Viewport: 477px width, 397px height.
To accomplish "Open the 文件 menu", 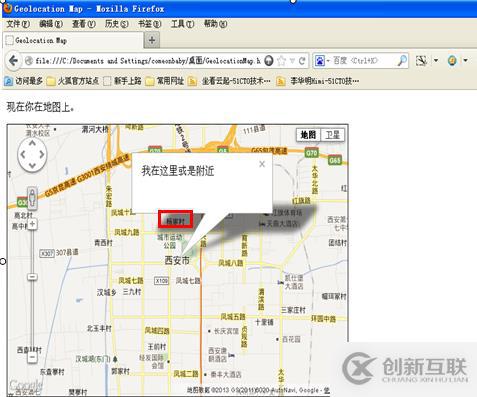I will tap(18, 24).
